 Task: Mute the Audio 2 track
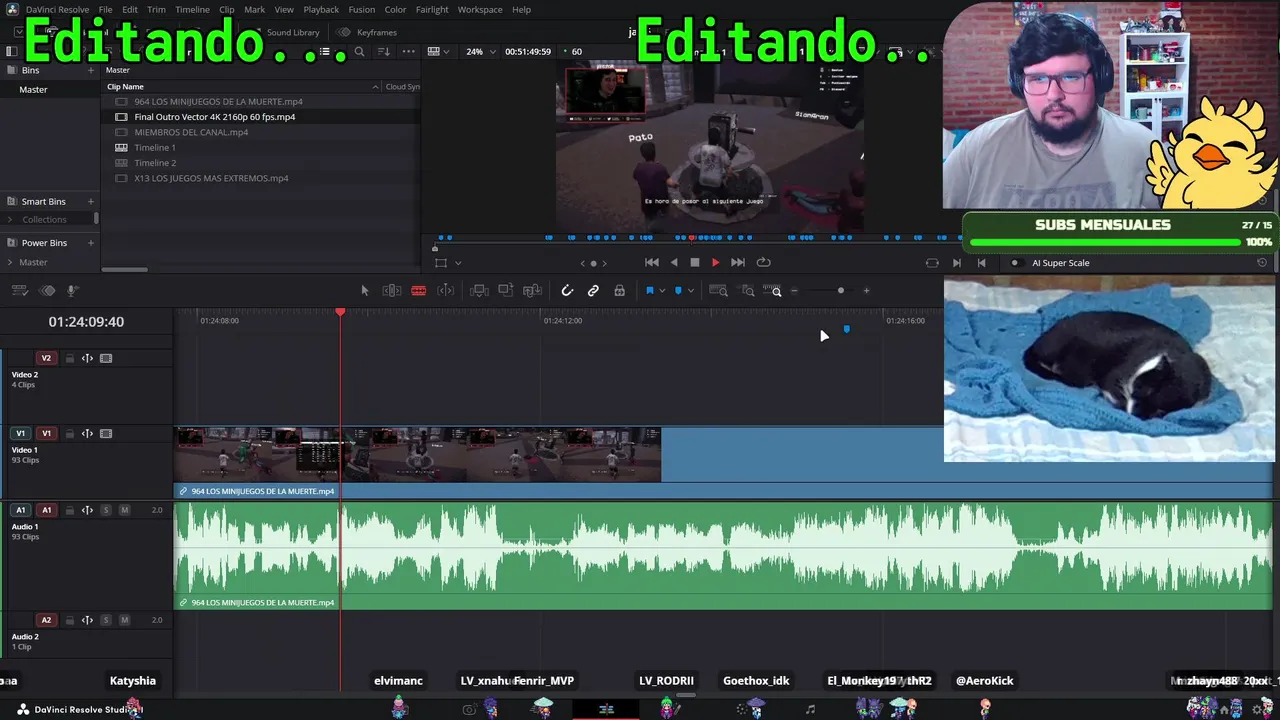pos(124,620)
